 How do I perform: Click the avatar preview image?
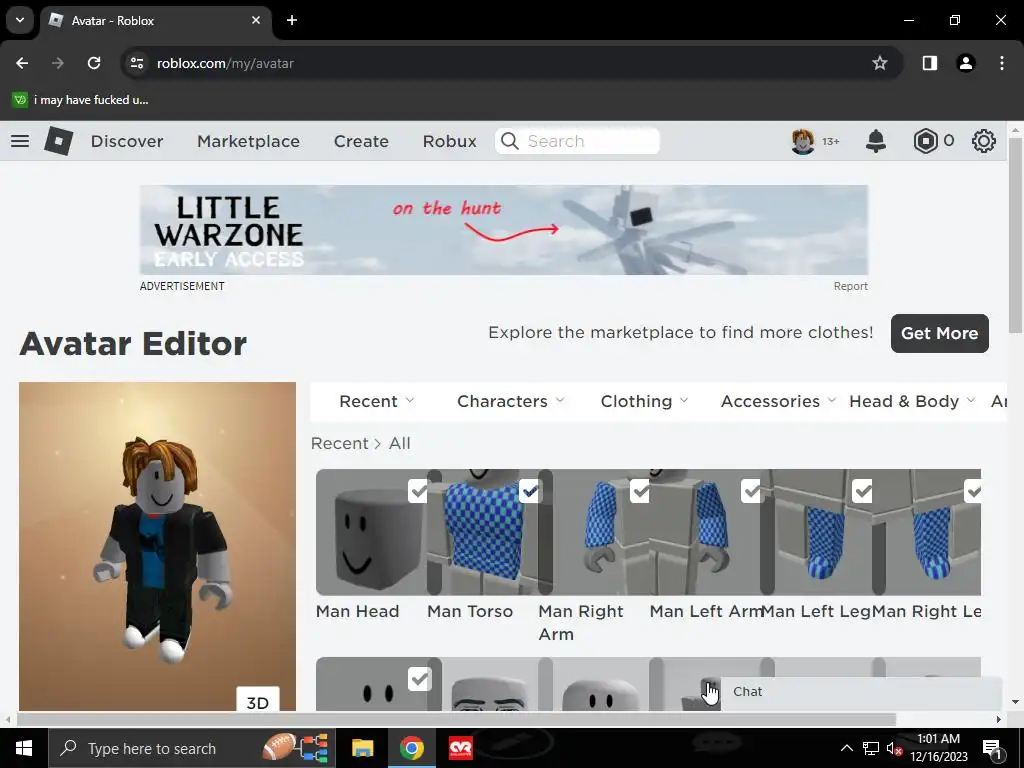coord(157,546)
